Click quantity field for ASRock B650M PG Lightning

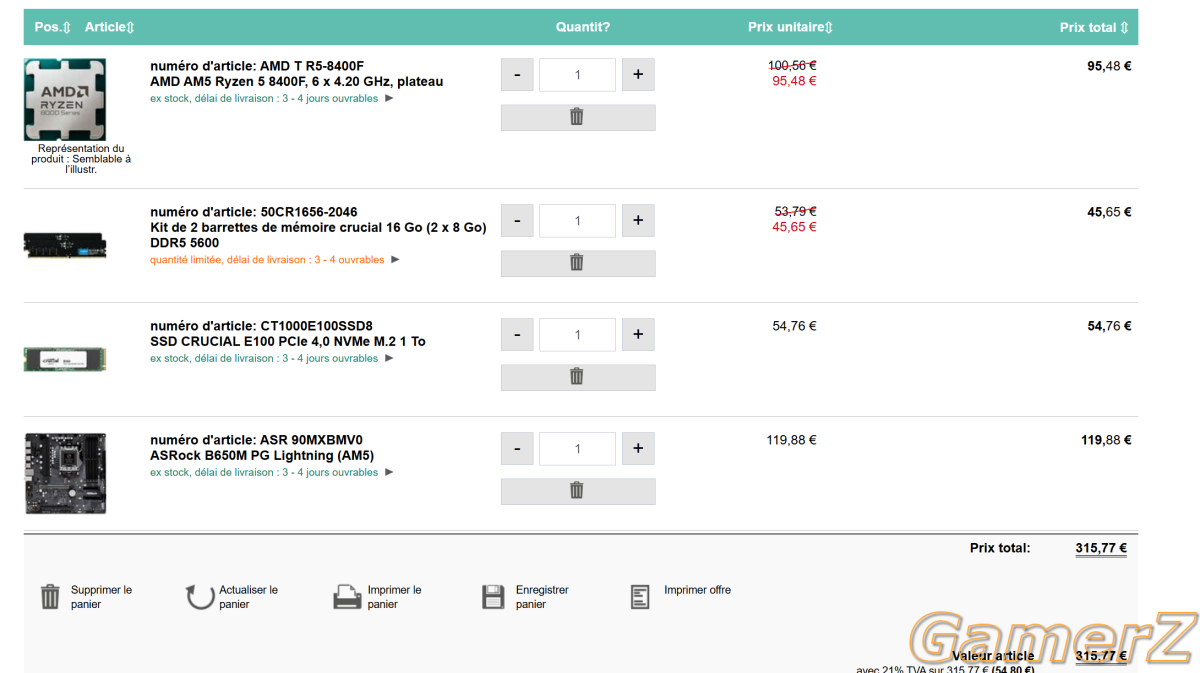(x=577, y=449)
